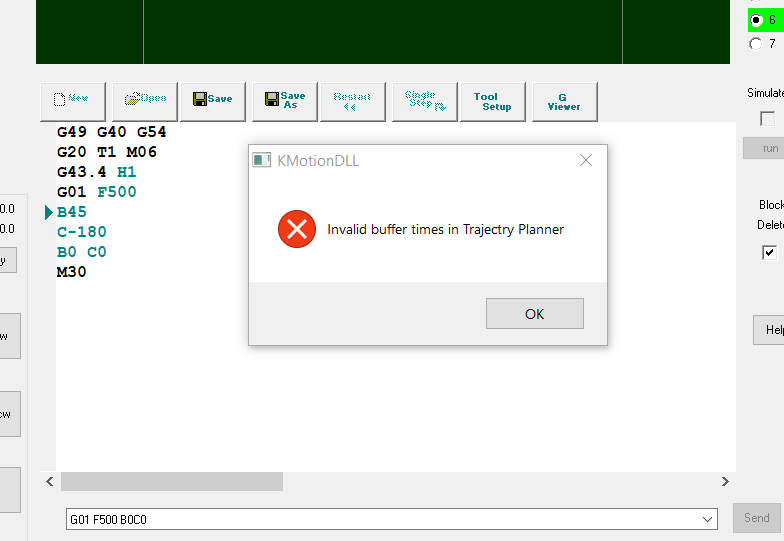The height and width of the screenshot is (541, 784).
Task: Open a G-code file with Open button
Action: [145, 100]
